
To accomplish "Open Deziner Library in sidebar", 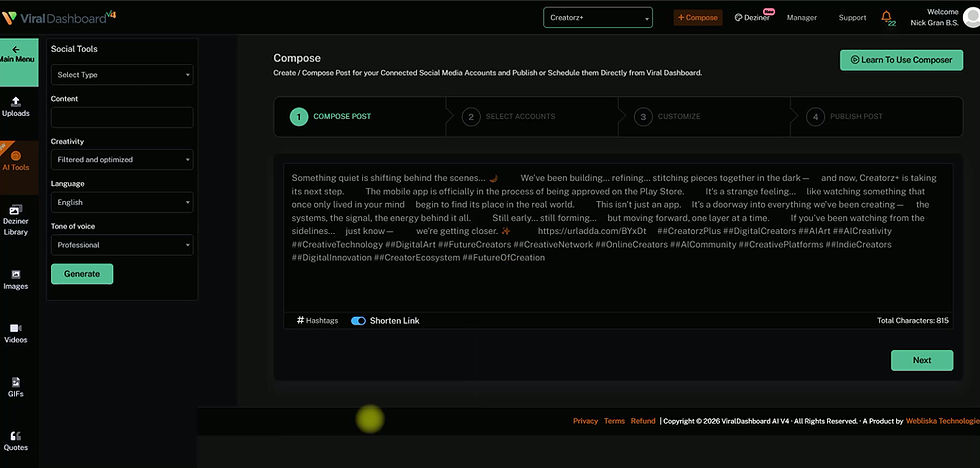I will [16, 220].
